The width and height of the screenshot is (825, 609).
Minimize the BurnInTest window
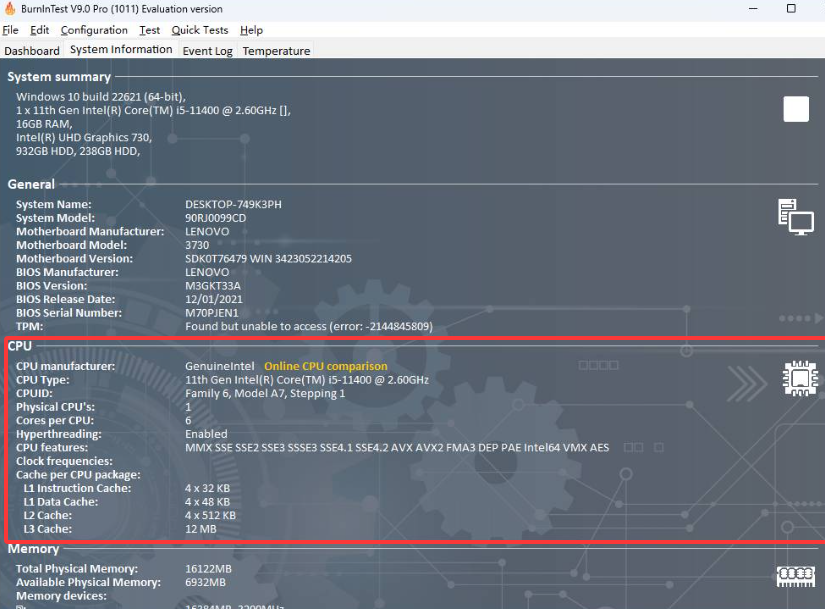pos(753,8)
